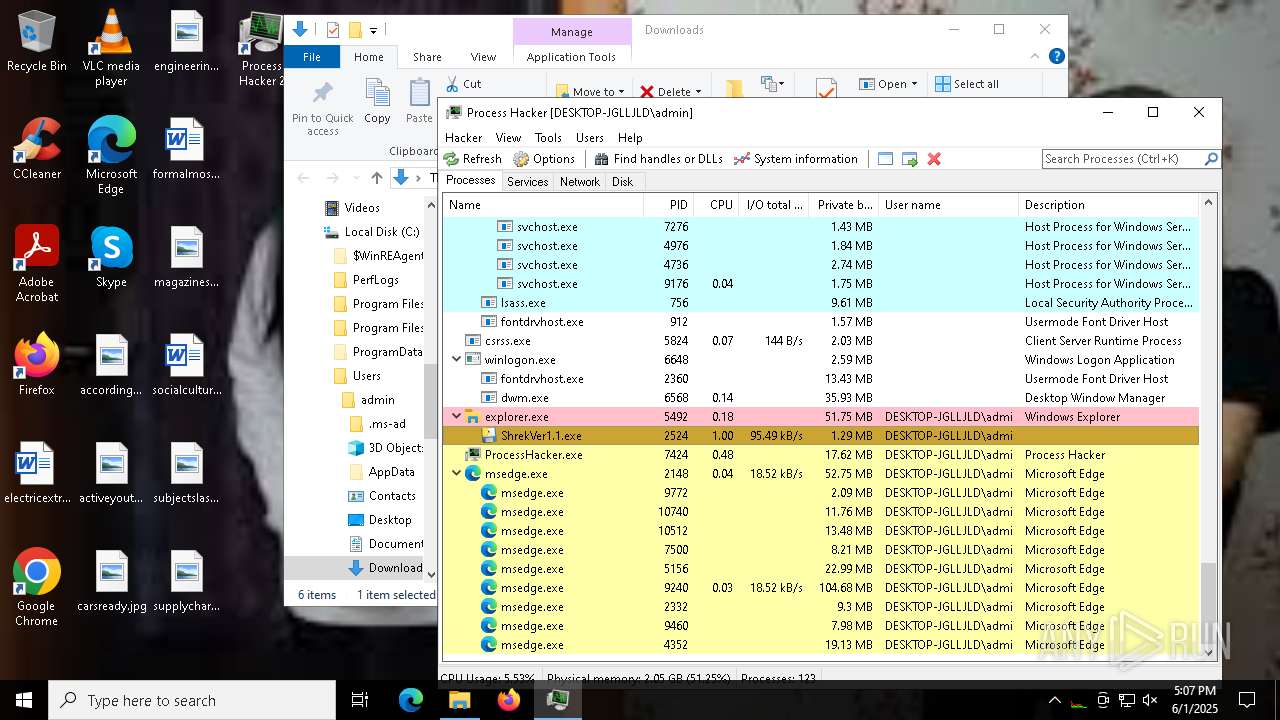
Task: Select the ProcessHacker.exe process row
Action: pyautogui.click(x=821, y=455)
